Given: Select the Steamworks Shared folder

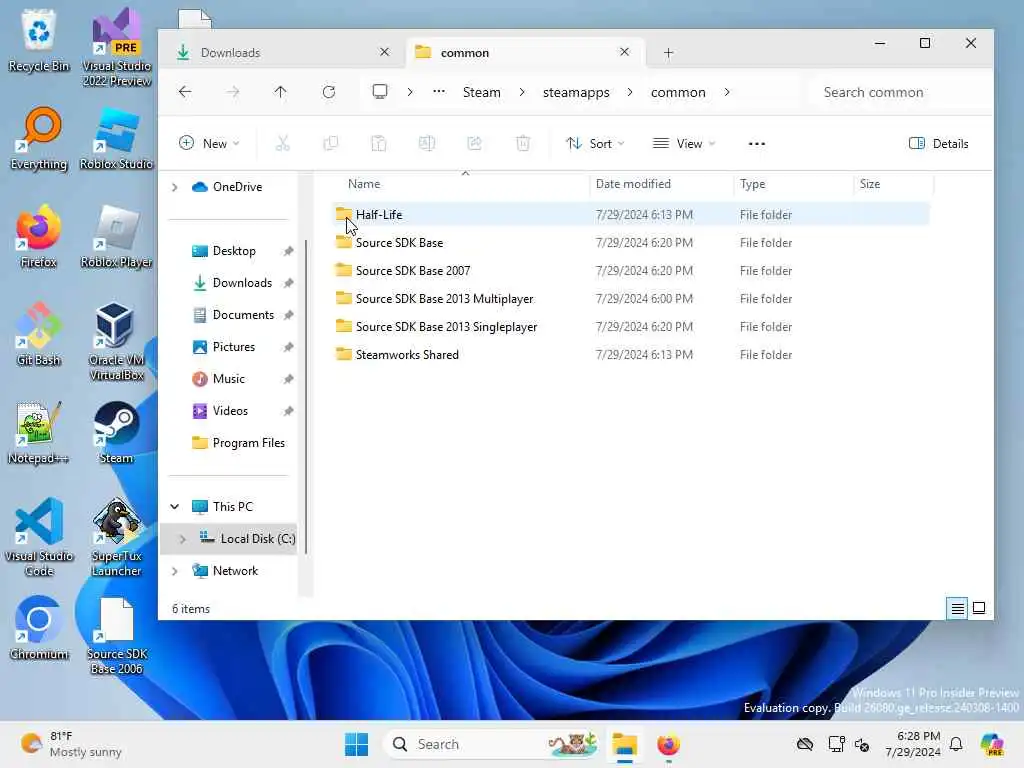Looking at the screenshot, I should pyautogui.click(x=632, y=355).
